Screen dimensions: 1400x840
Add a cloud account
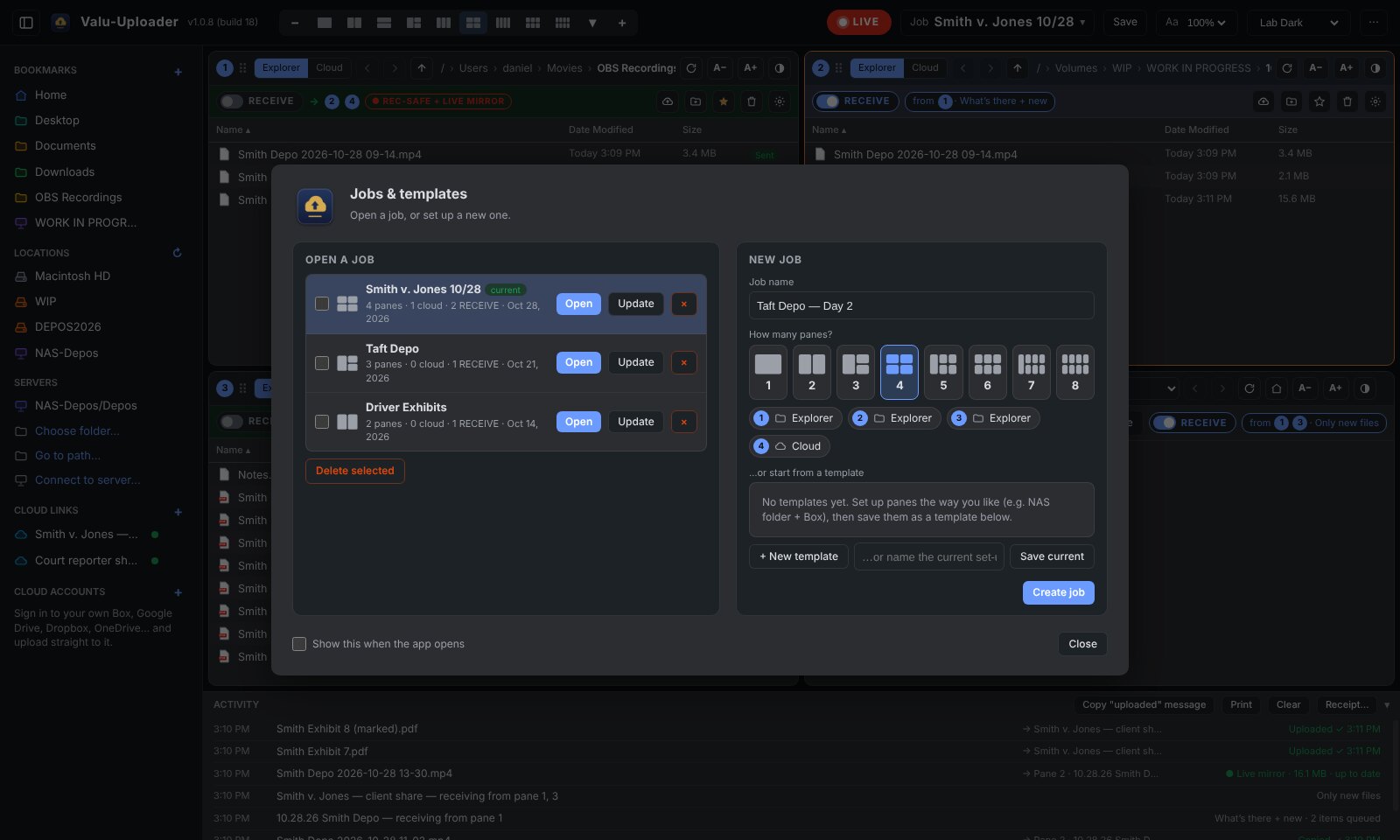point(178,592)
